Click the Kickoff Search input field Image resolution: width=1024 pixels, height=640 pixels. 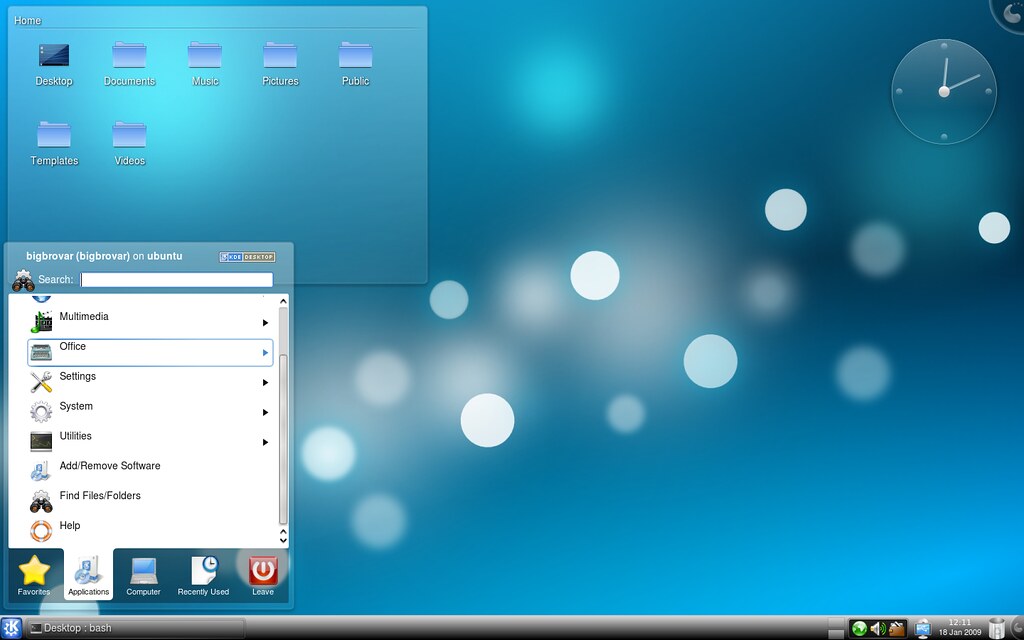pos(176,280)
